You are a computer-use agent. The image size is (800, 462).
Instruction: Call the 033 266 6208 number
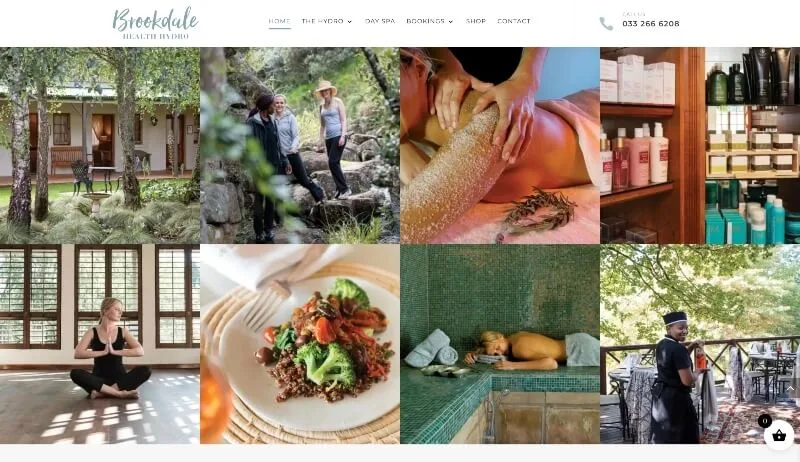point(651,23)
